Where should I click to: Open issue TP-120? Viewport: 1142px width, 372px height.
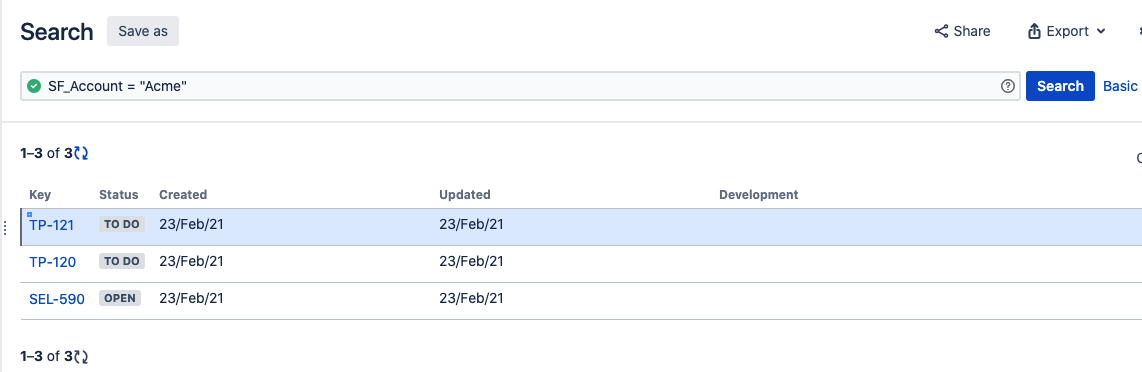pos(52,261)
